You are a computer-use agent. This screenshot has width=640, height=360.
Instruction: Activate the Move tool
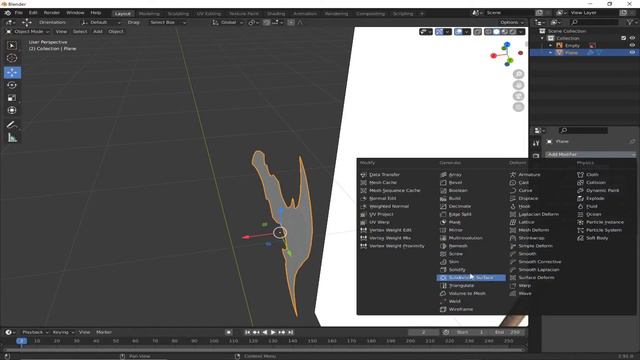pyautogui.click(x=12, y=72)
